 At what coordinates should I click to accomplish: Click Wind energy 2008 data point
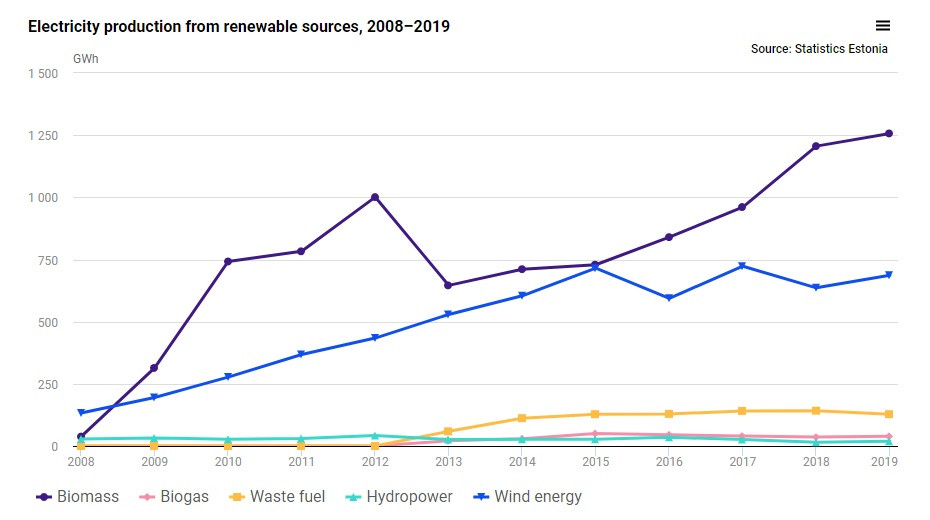[80, 413]
